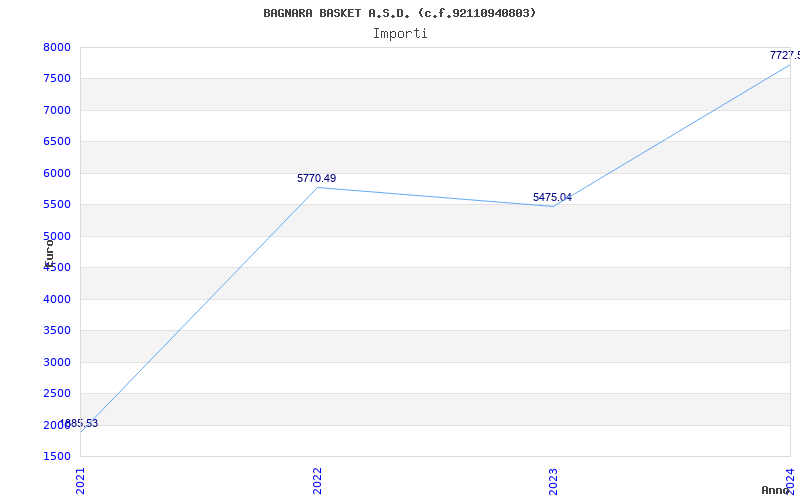Click the 3500 y-axis tick label
800x500 pixels.
tap(57, 331)
